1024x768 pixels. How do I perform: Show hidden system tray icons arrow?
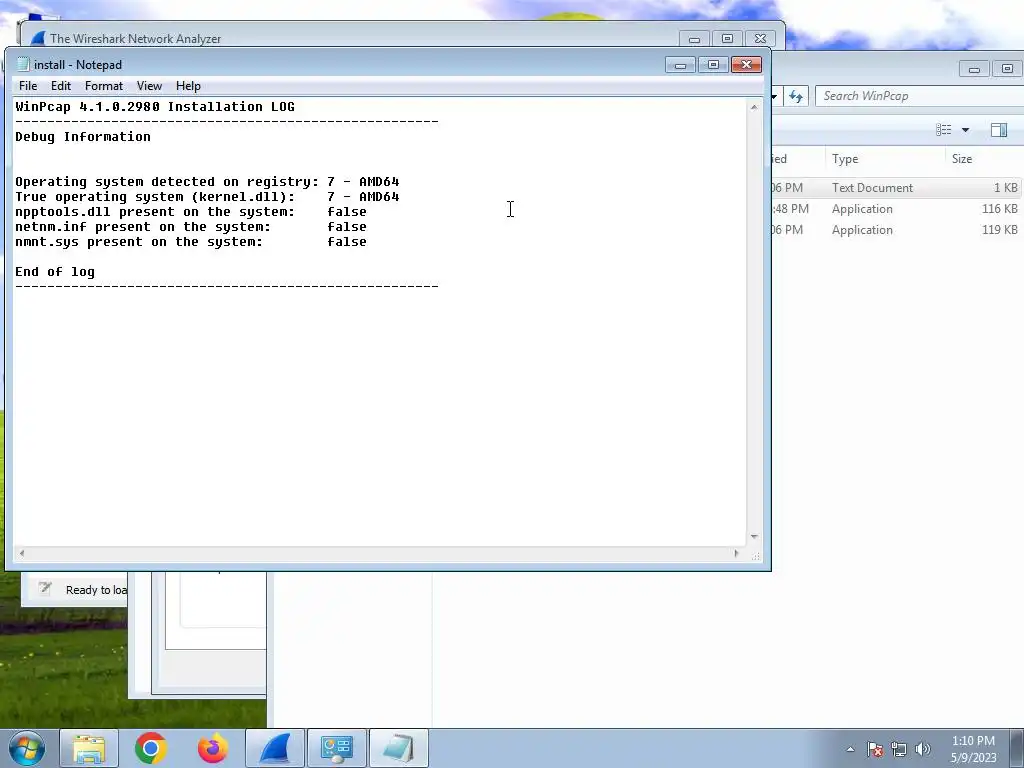[850, 749]
